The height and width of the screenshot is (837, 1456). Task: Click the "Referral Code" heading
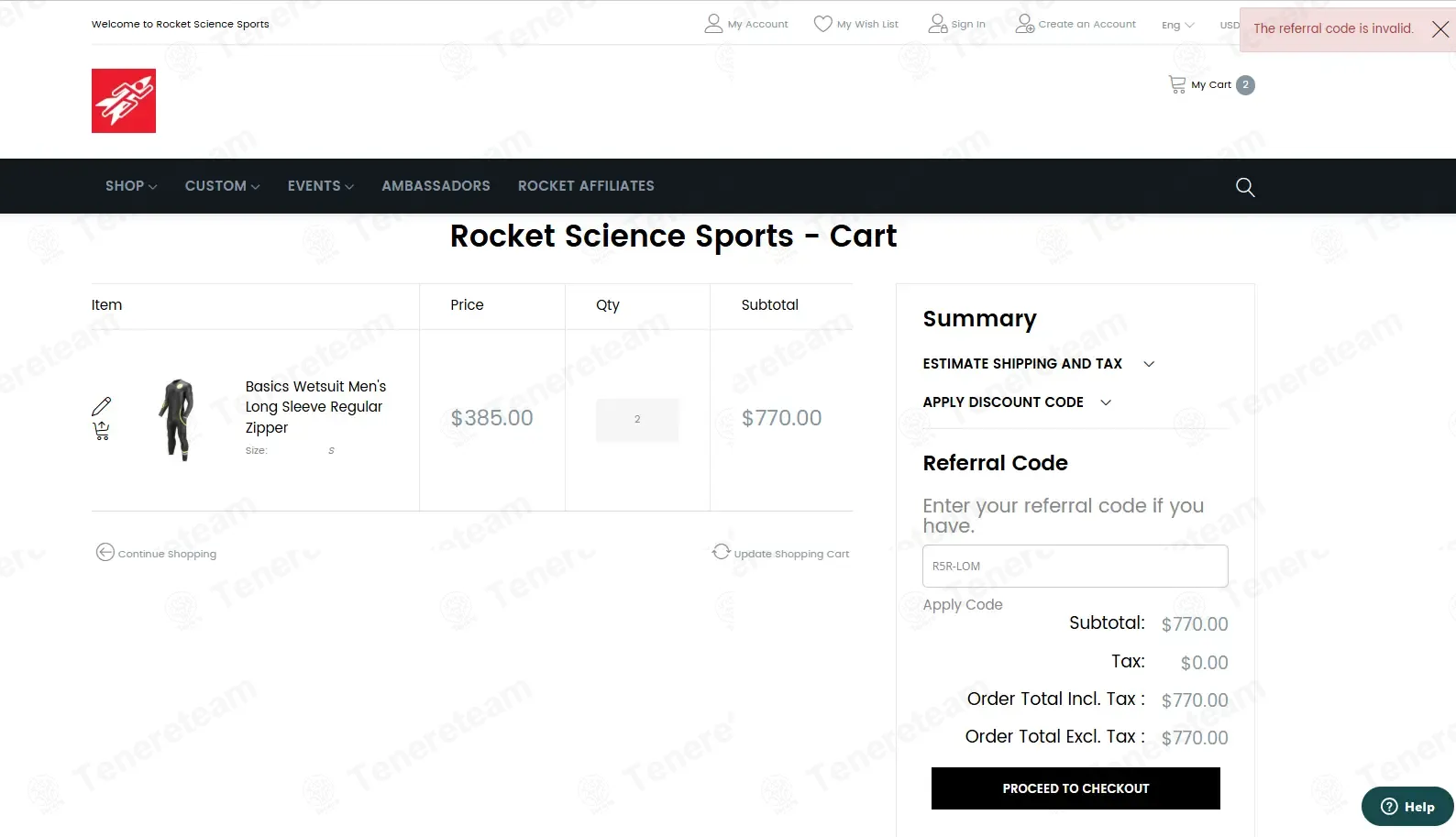point(995,463)
